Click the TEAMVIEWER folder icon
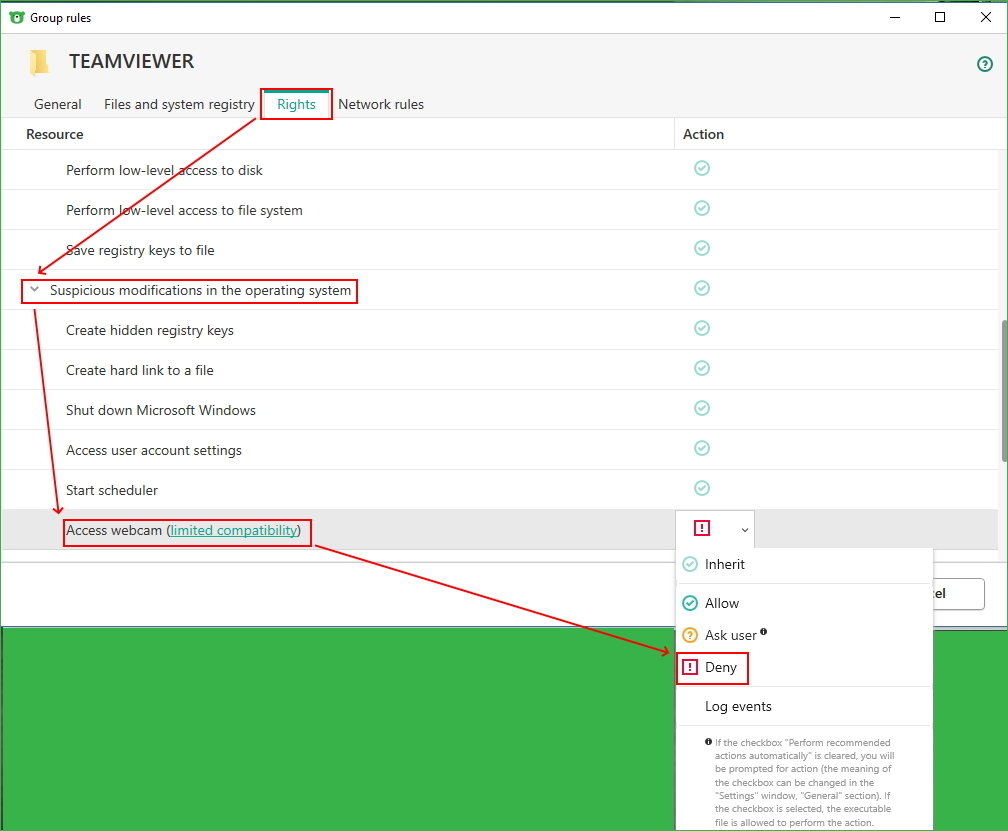The image size is (1008, 831). pyautogui.click(x=39, y=62)
